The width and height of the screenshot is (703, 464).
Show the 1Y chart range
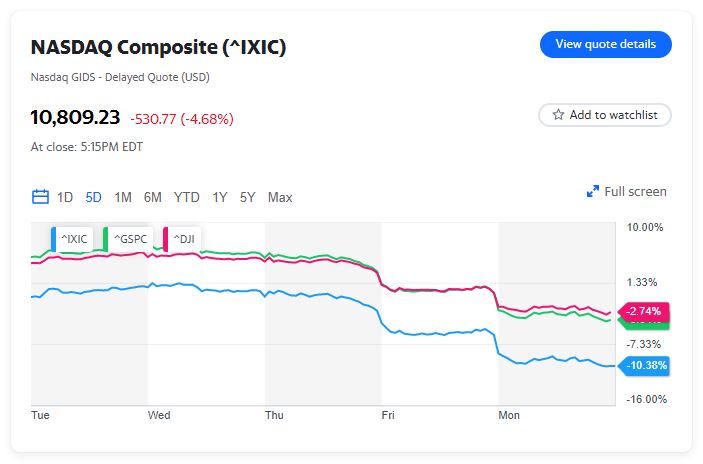[x=220, y=197]
